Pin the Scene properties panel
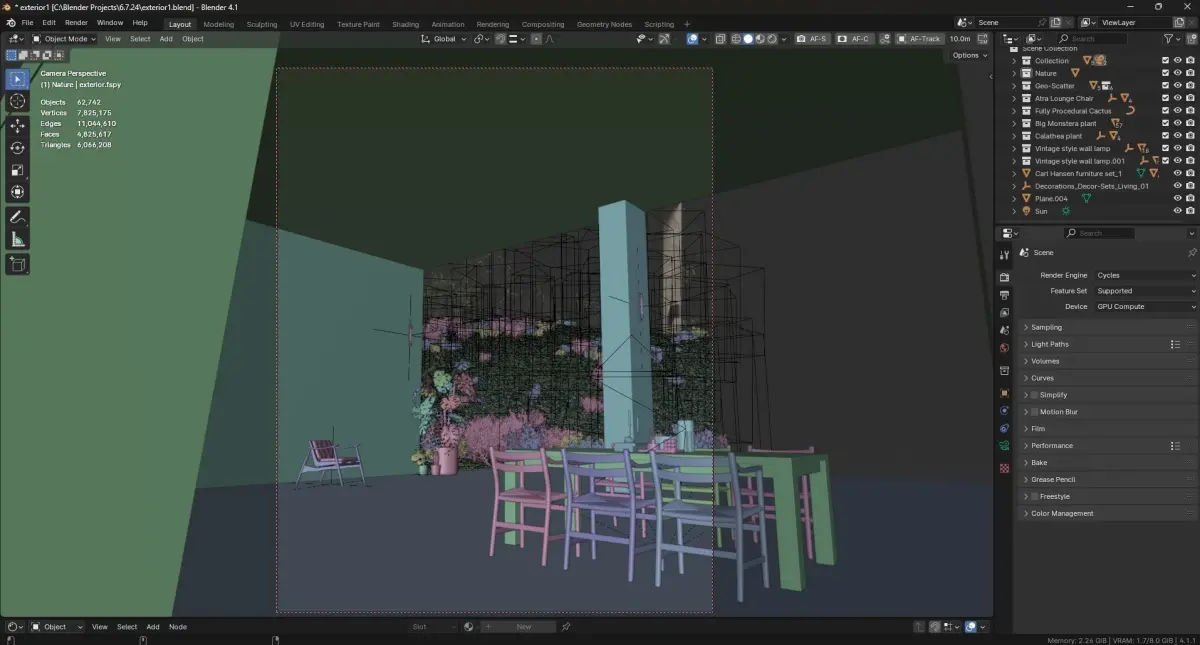The image size is (1200, 645). click(x=1191, y=253)
